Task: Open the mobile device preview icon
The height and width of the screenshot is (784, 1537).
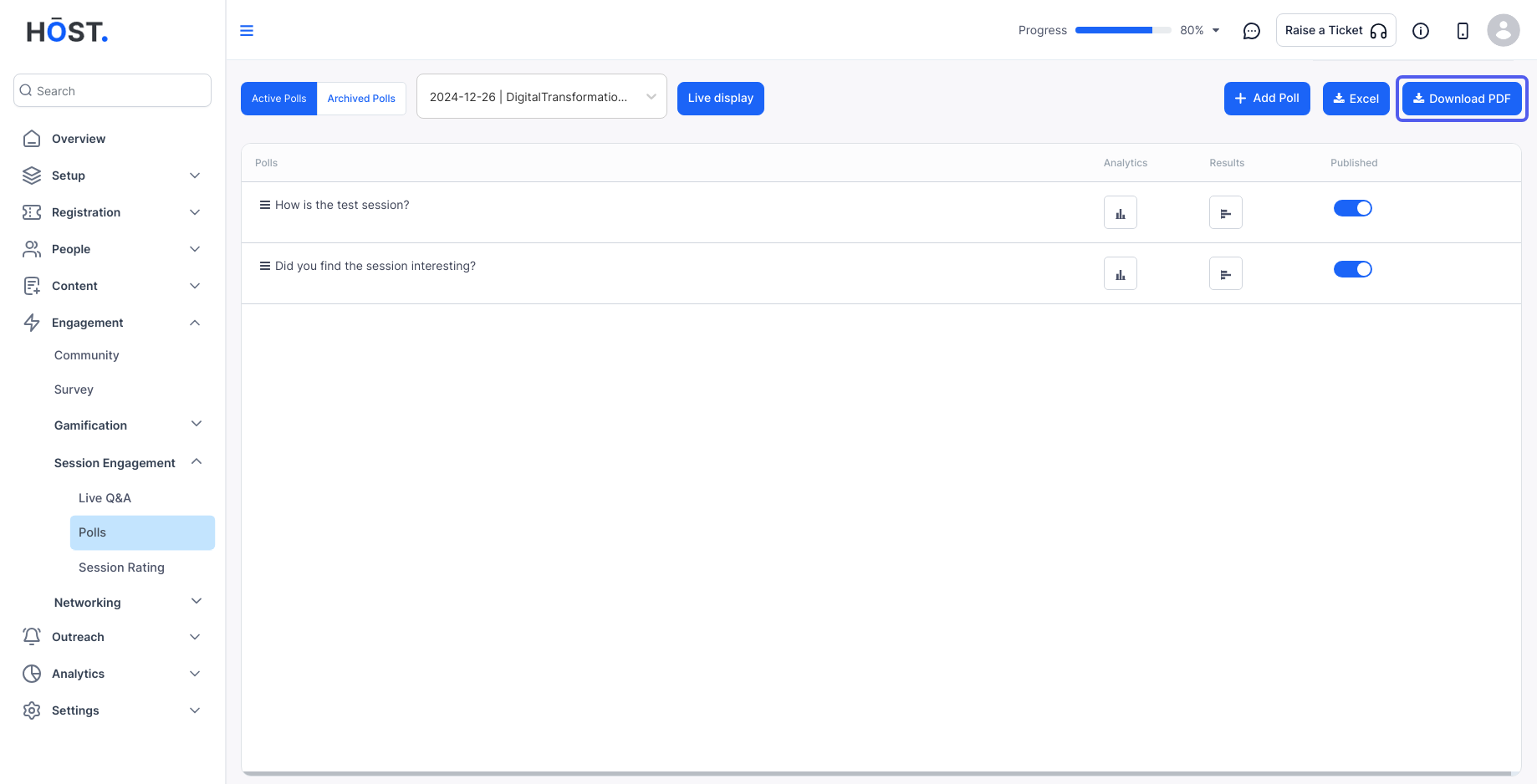Action: click(x=1463, y=31)
